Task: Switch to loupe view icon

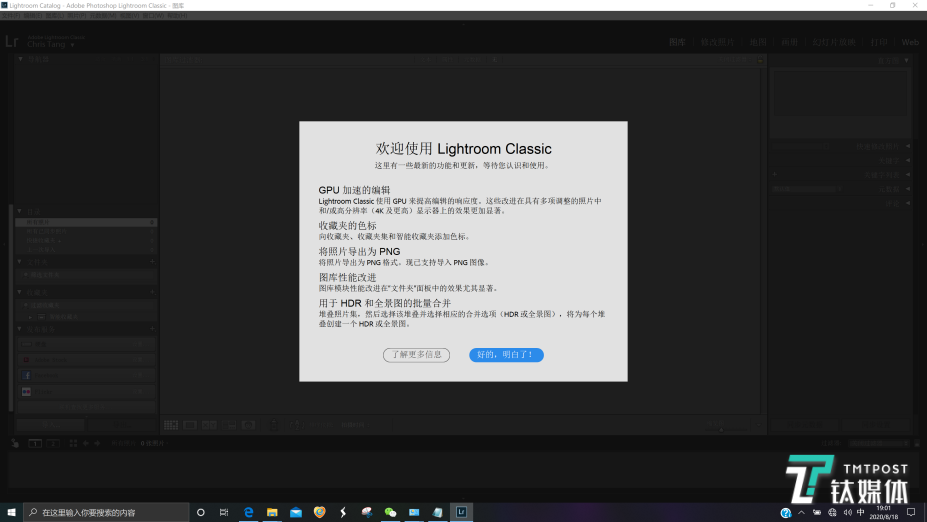Action: point(190,425)
